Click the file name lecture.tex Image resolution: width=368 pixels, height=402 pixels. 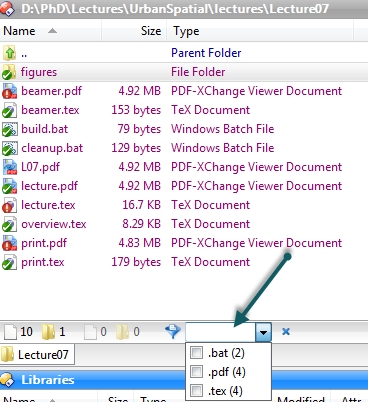48,205
